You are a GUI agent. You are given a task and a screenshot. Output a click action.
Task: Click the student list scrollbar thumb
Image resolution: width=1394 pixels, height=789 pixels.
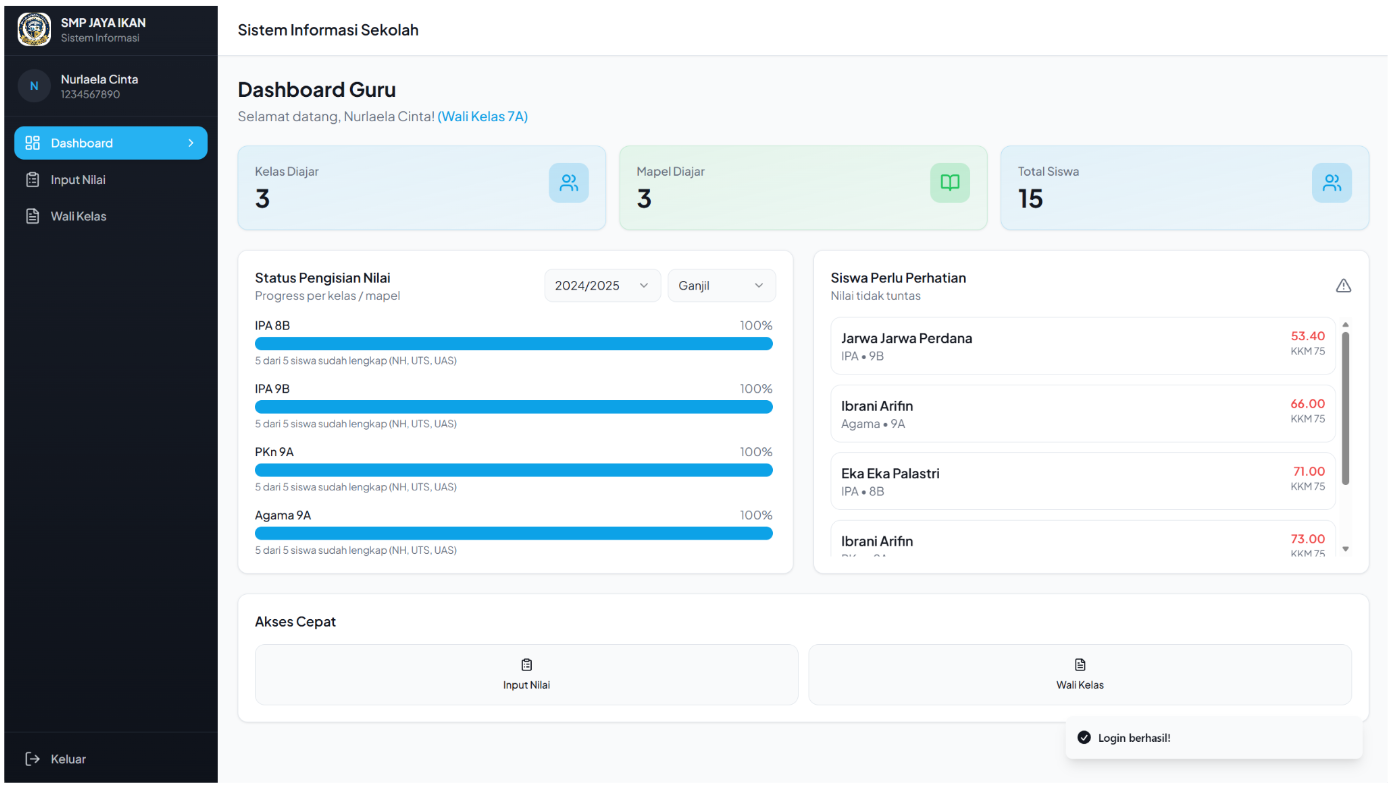1345,409
